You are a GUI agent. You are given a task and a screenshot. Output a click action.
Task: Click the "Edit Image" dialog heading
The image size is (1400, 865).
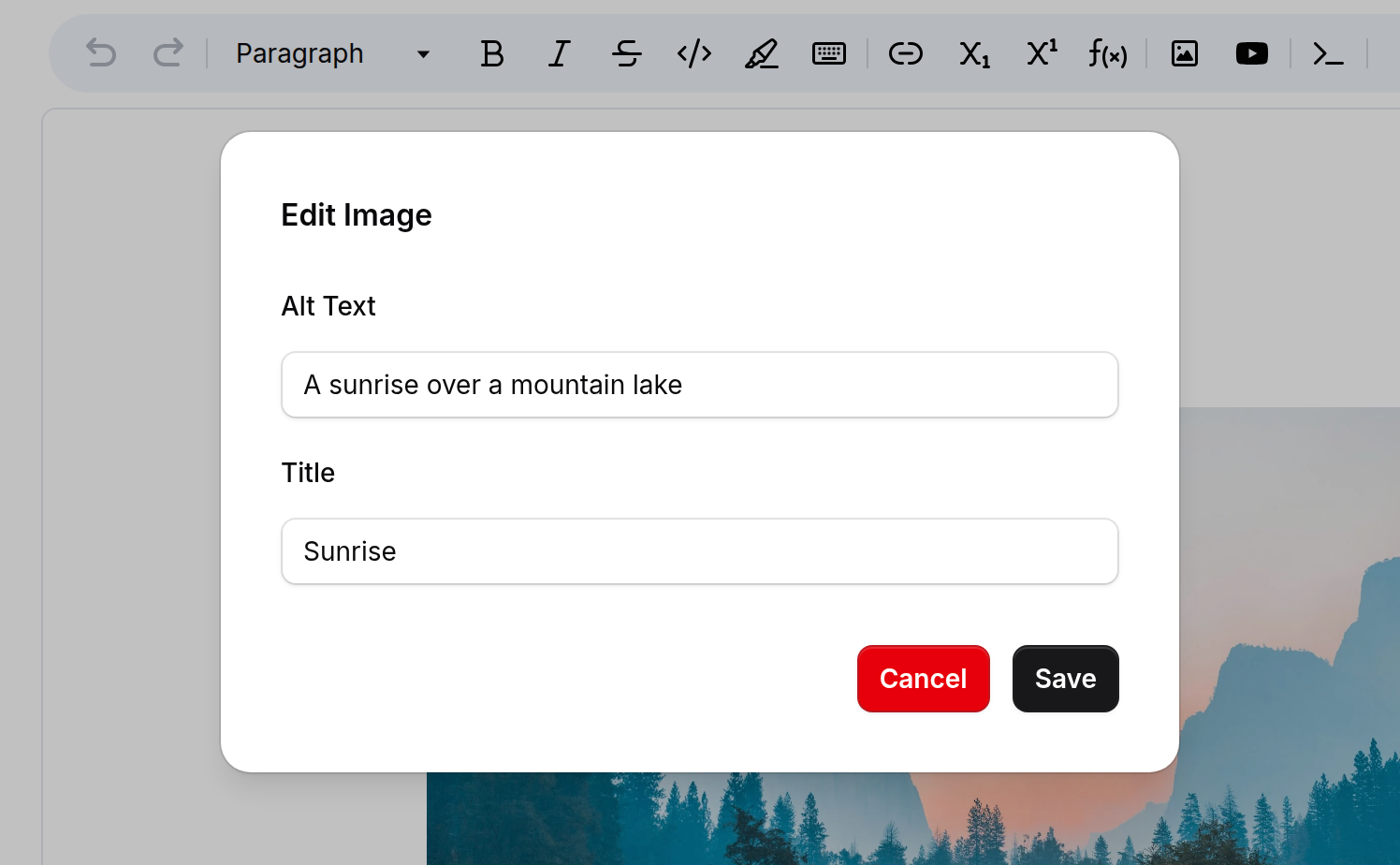tap(357, 215)
